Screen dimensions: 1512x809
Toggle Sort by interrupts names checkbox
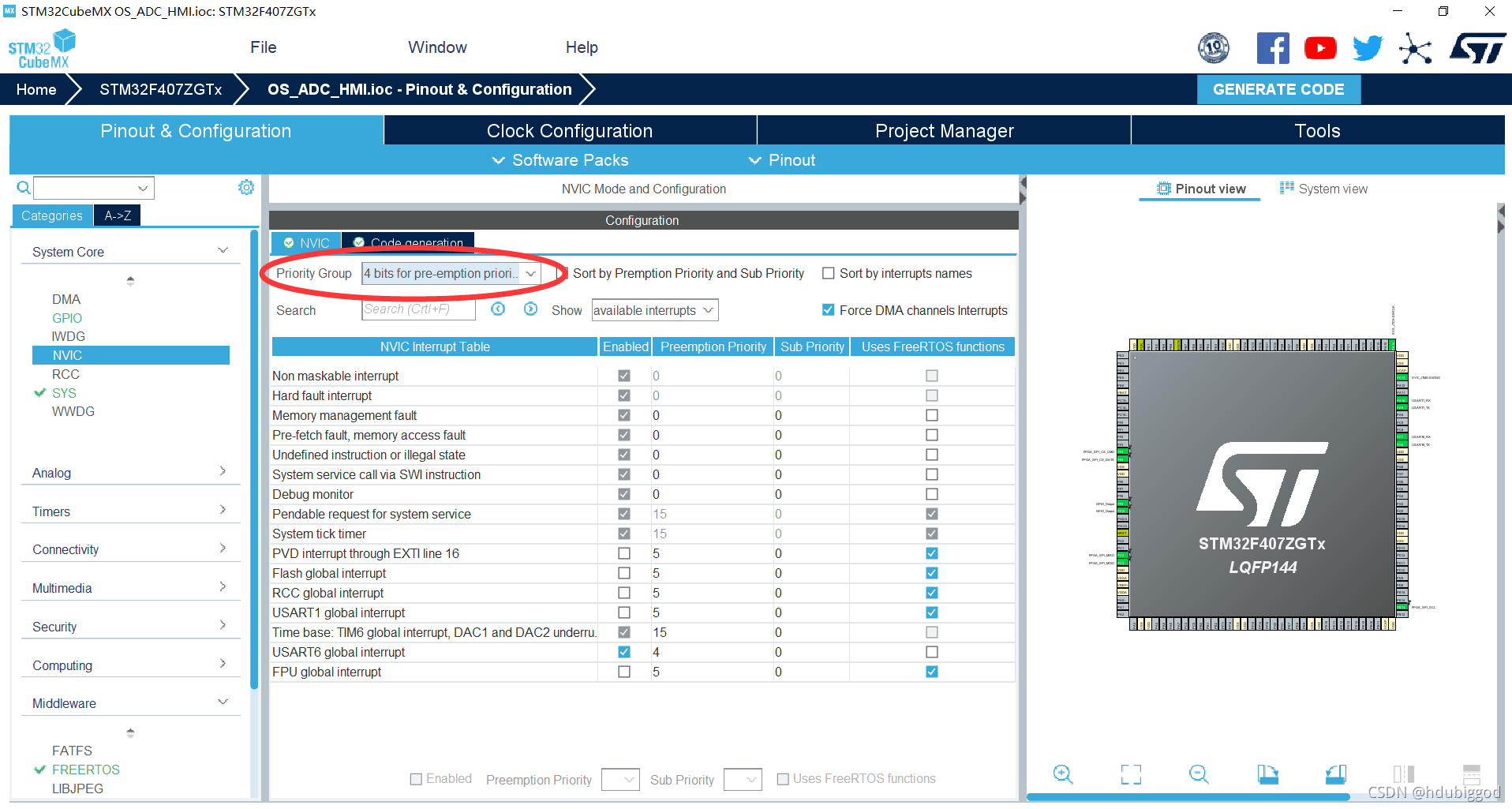[x=828, y=273]
